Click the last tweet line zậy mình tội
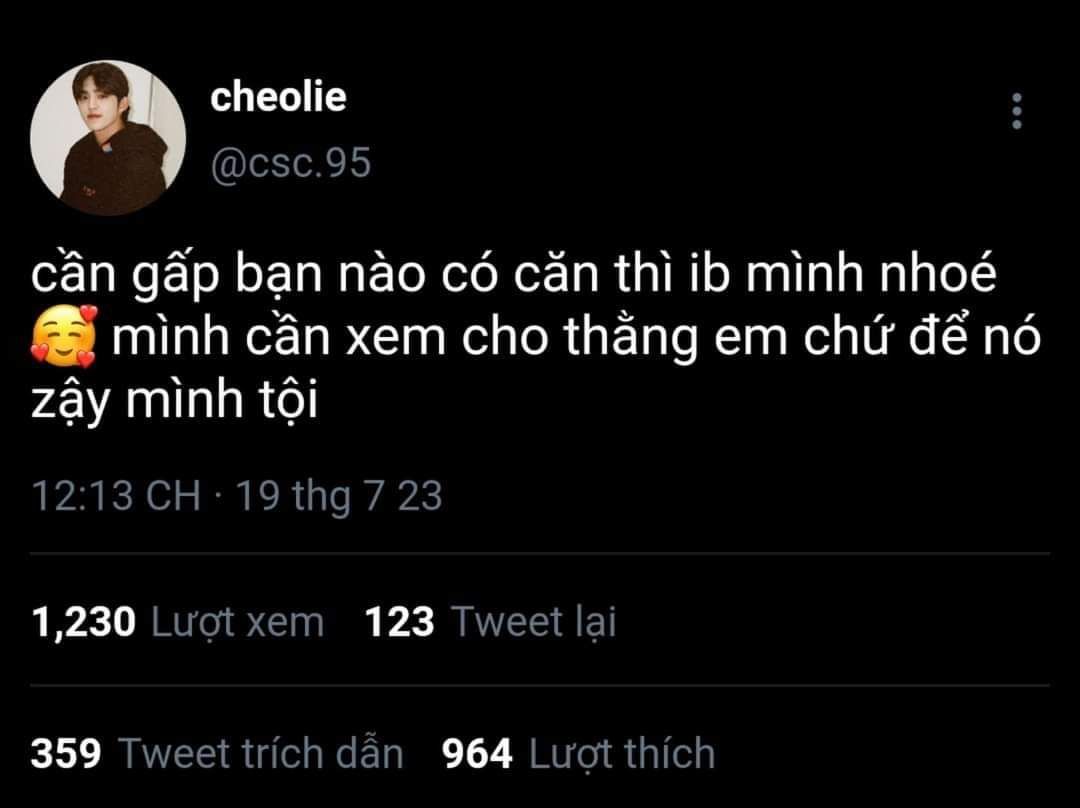This screenshot has width=1080, height=808. click(x=174, y=400)
